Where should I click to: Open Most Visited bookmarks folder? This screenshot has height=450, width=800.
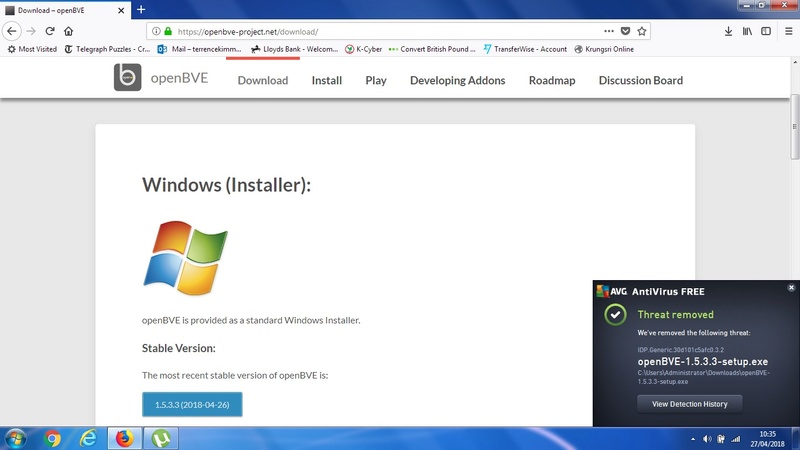(32, 49)
